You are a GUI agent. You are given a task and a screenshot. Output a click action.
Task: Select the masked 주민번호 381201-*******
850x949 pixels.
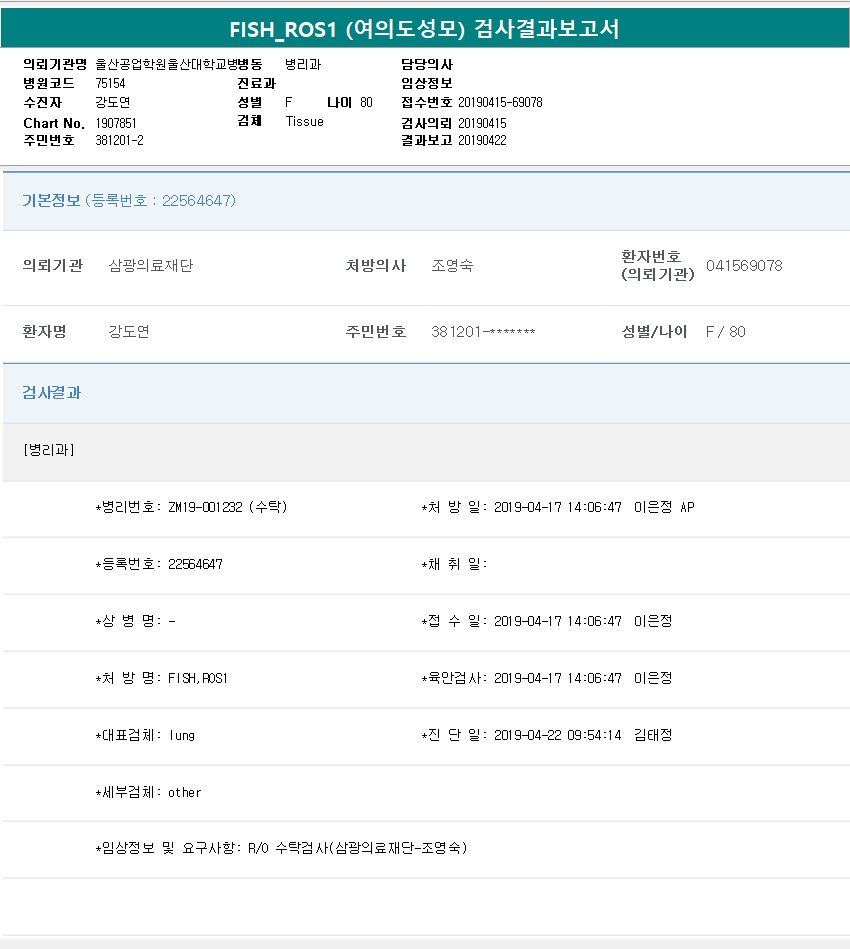point(483,332)
